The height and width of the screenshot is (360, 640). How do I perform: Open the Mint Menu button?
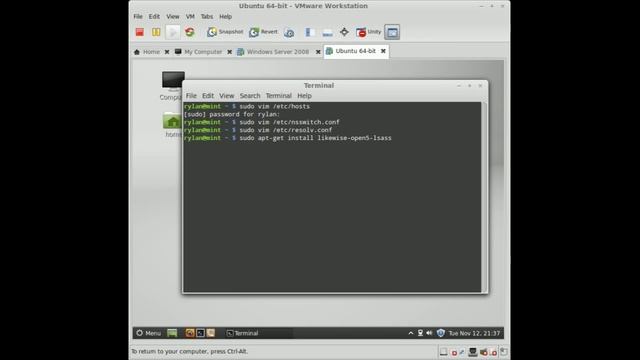pos(149,333)
